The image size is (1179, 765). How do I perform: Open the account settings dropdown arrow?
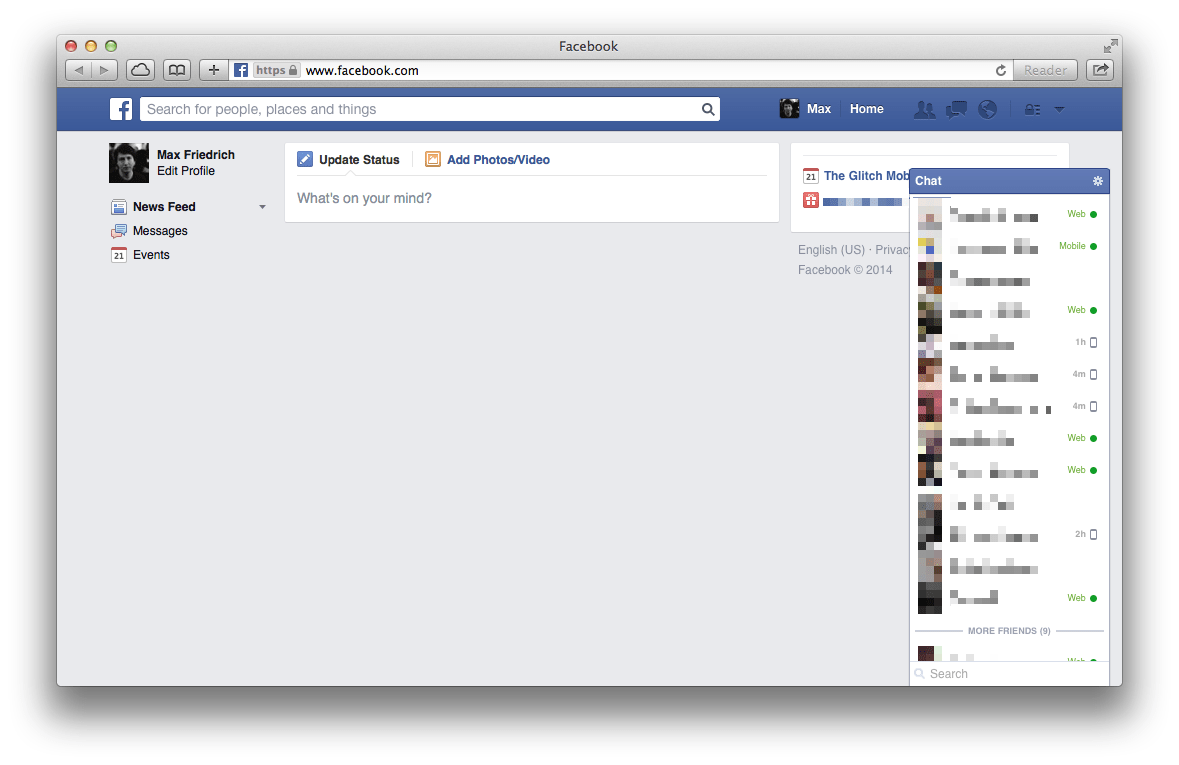tap(1059, 109)
